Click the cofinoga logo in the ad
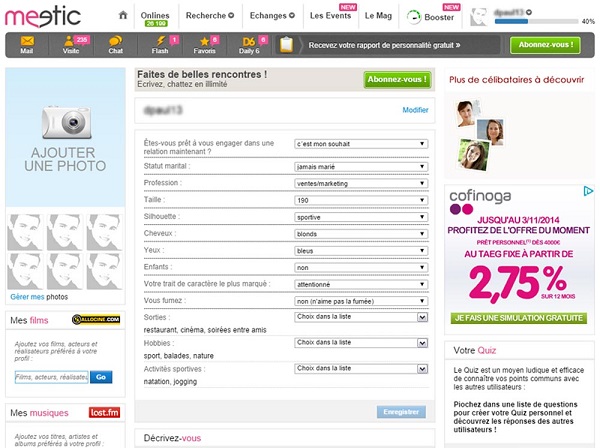The width and height of the screenshot is (600, 448). [480, 202]
